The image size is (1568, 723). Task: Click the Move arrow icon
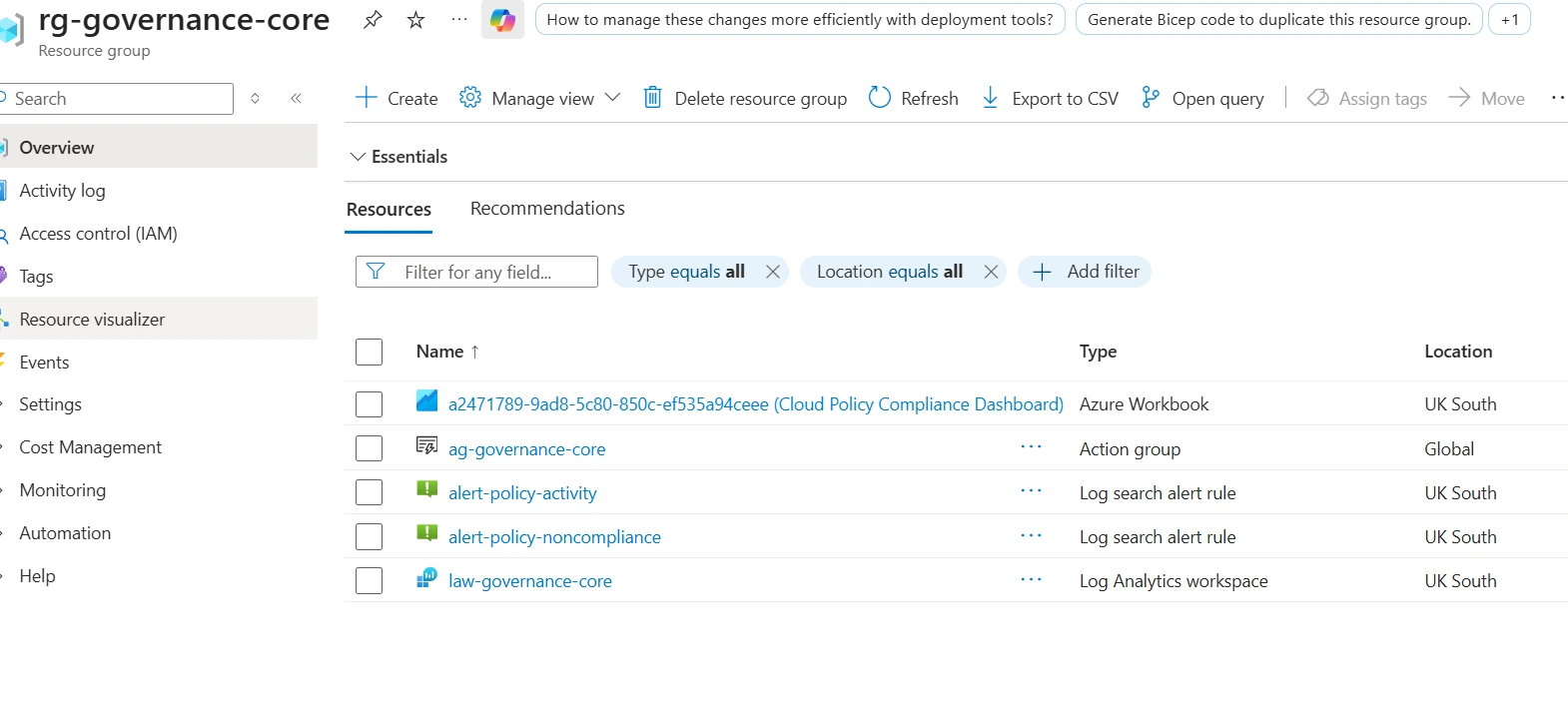click(x=1459, y=98)
